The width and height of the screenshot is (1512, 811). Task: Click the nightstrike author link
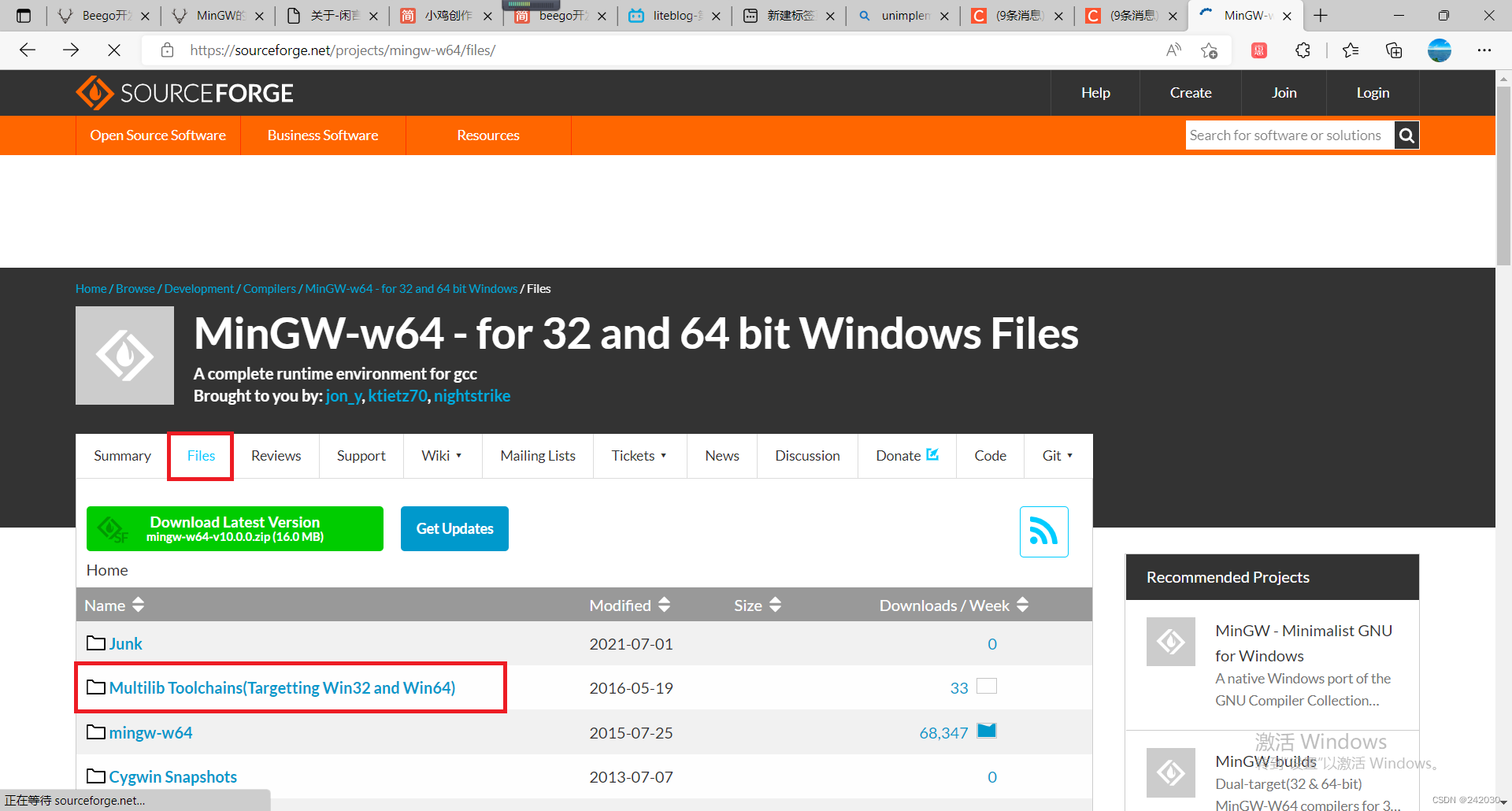click(472, 396)
